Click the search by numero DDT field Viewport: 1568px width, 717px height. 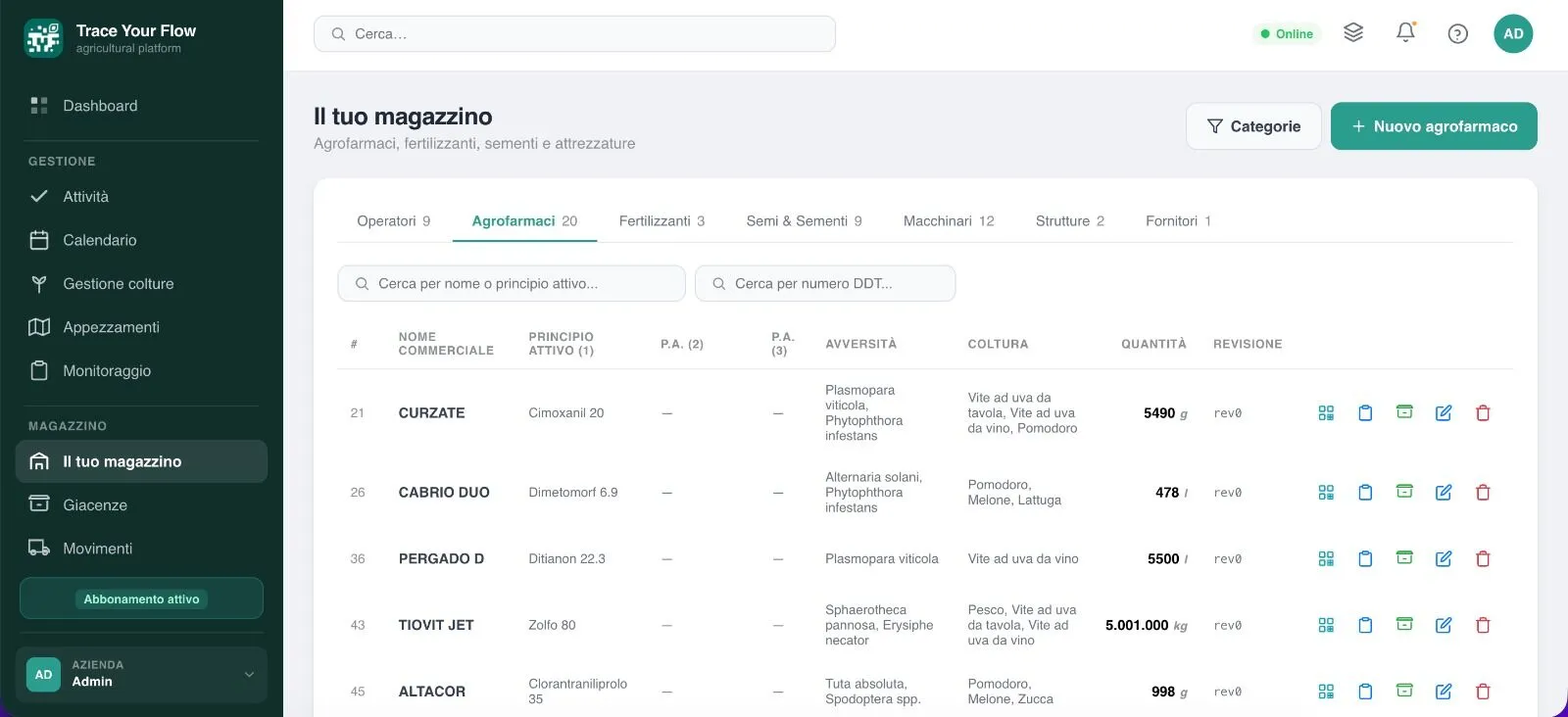click(x=825, y=283)
